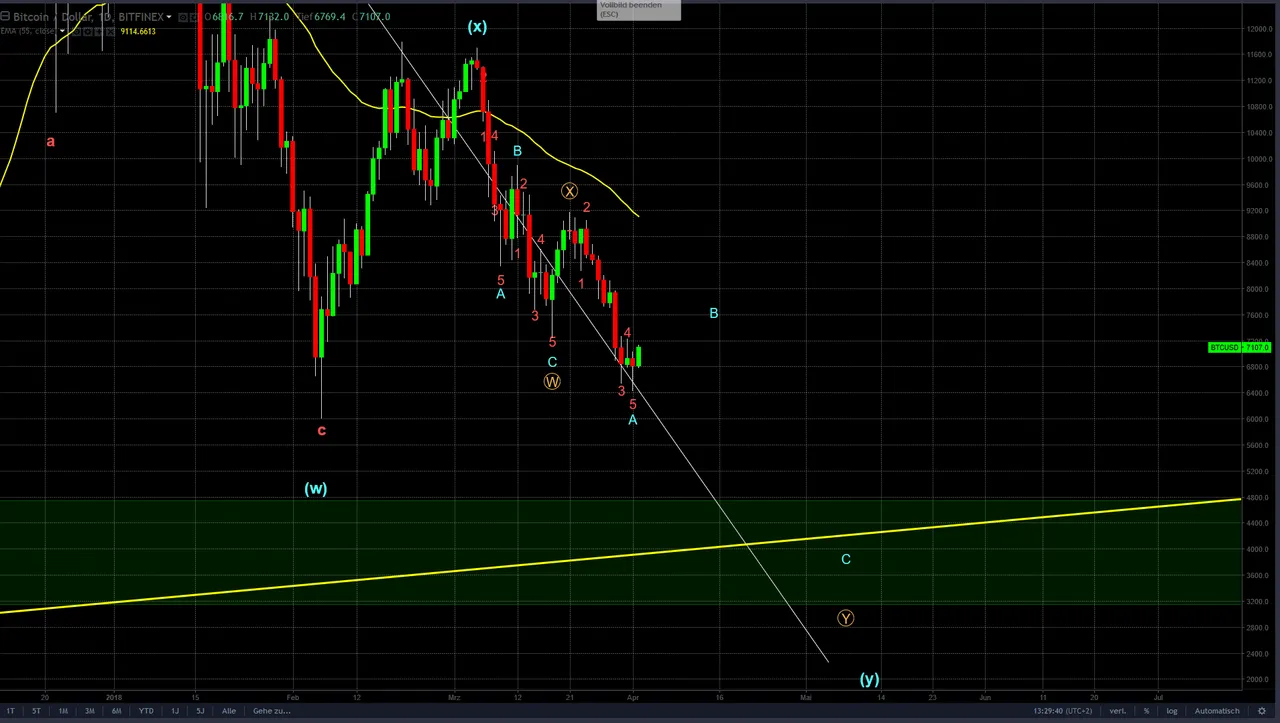Expand the EMA legend dropdown arrow
The width and height of the screenshot is (1280, 723).
tap(62, 31)
